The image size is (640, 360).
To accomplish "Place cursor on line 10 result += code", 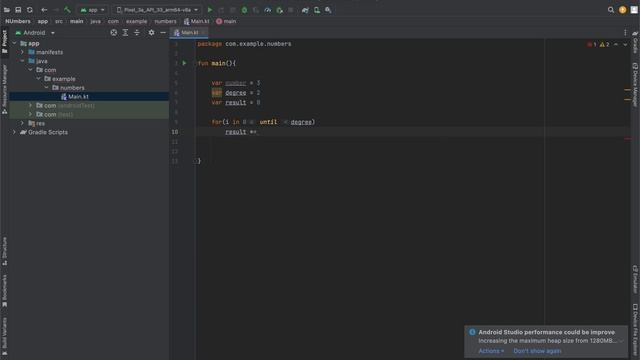I will point(241,132).
